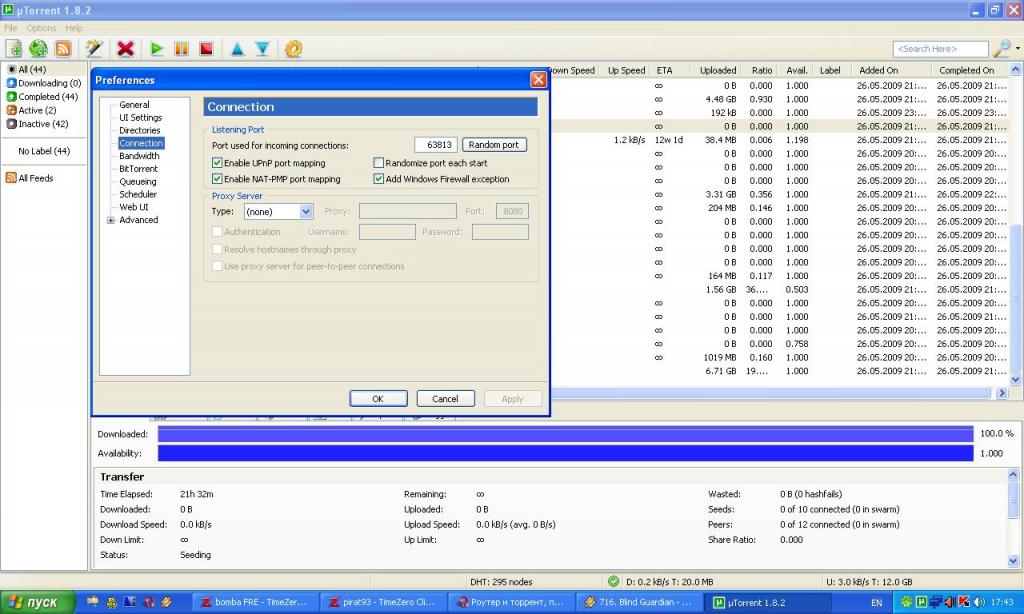This screenshot has height=614, width=1024.
Task: Select Queueing in the preferences tree
Action: 138,182
